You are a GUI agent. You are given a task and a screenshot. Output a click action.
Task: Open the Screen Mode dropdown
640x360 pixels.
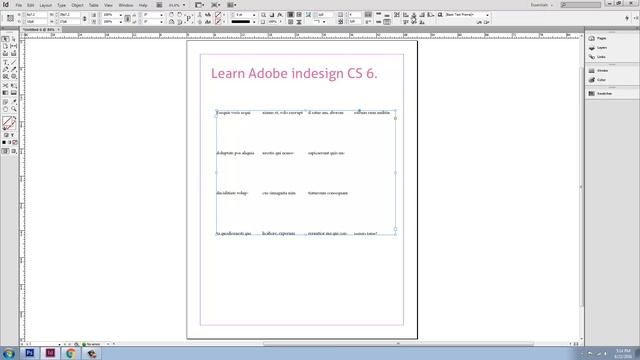click(216, 5)
